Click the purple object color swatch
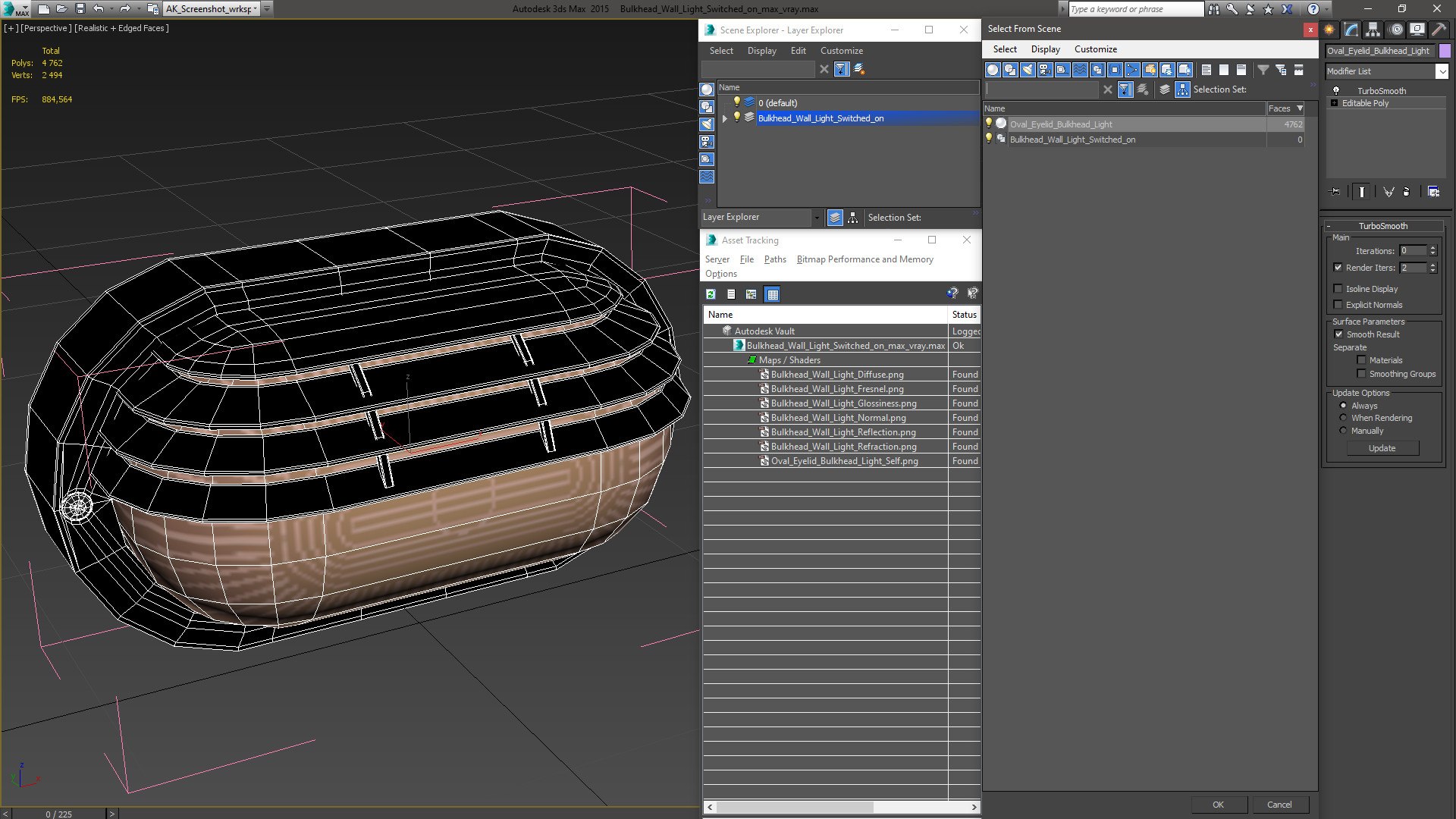 pos(1445,51)
